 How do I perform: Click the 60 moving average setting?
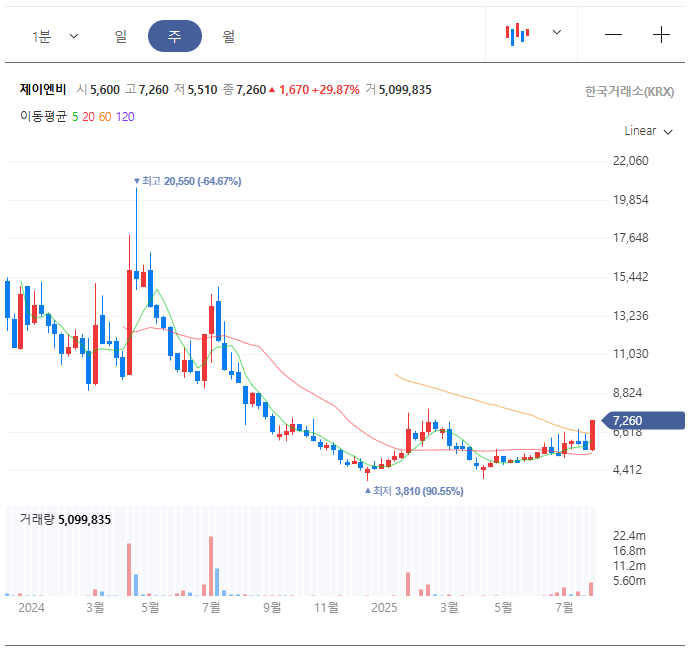[105, 117]
